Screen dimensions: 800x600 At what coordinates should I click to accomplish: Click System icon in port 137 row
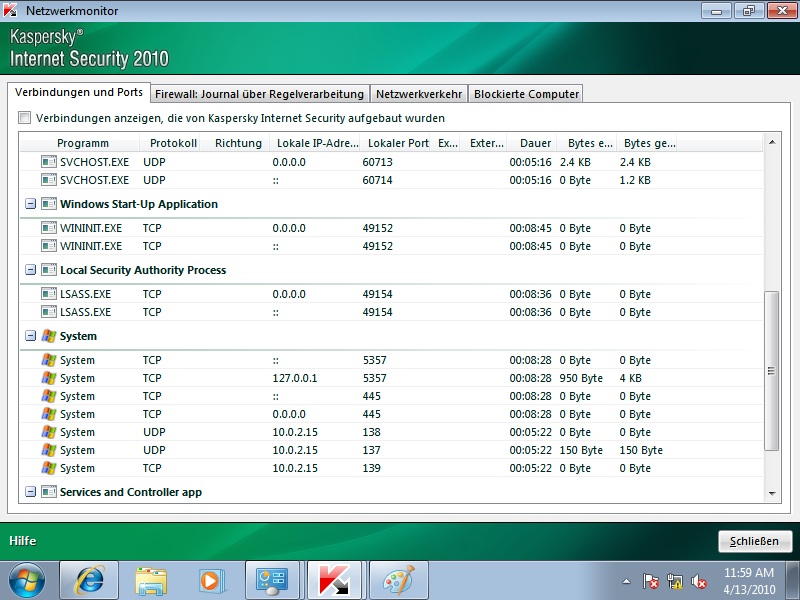pyautogui.click(x=49, y=450)
